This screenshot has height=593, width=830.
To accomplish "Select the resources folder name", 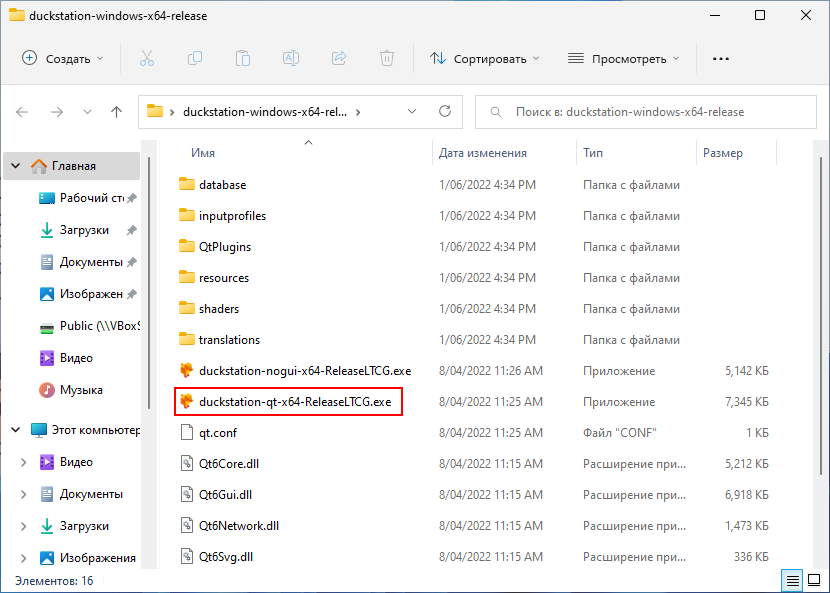I will coord(224,277).
